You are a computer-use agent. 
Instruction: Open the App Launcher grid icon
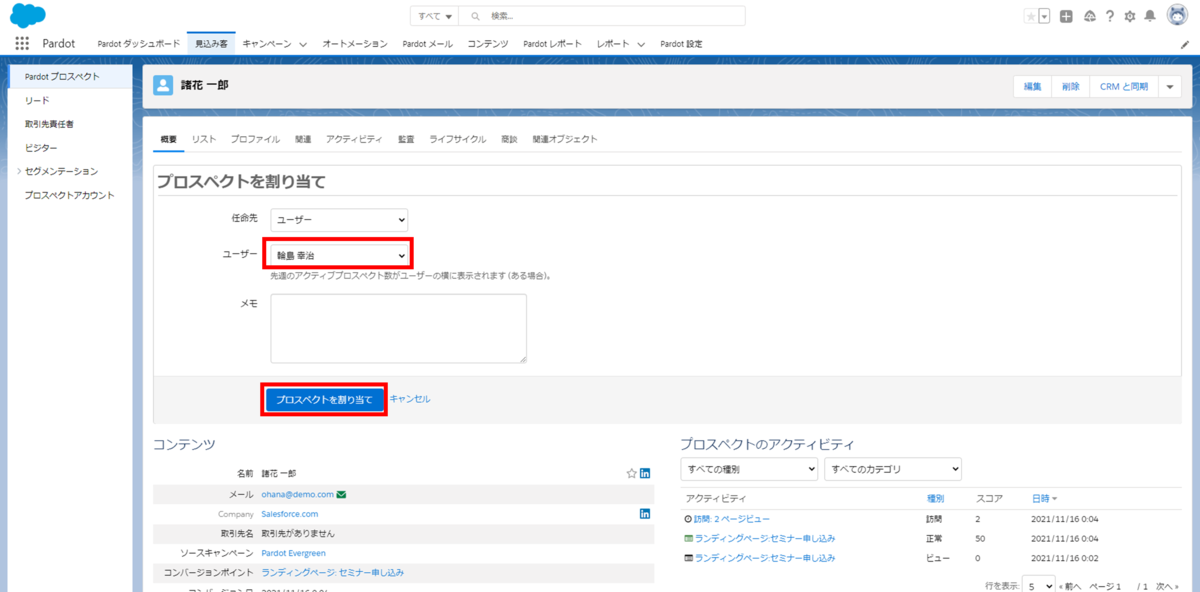pyautogui.click(x=22, y=44)
